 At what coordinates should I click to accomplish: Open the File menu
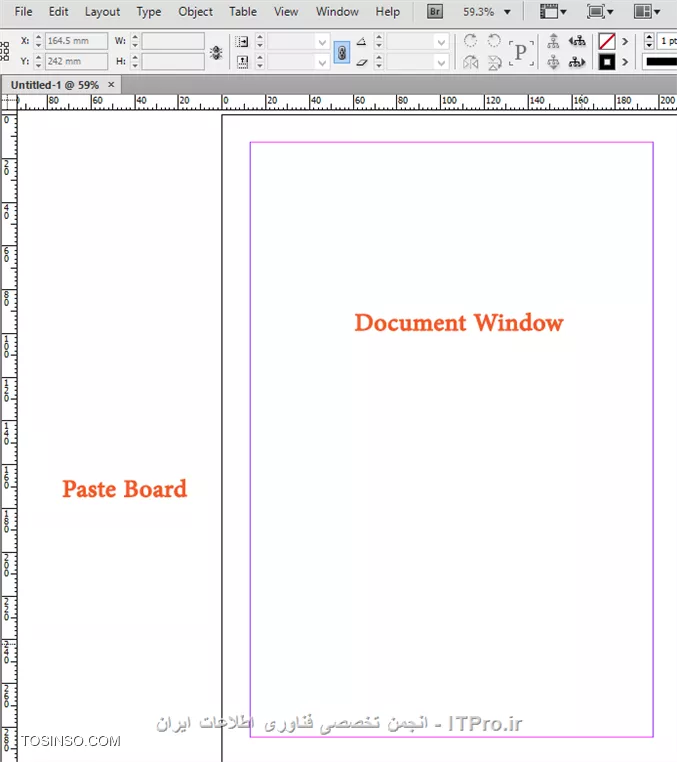pos(23,12)
